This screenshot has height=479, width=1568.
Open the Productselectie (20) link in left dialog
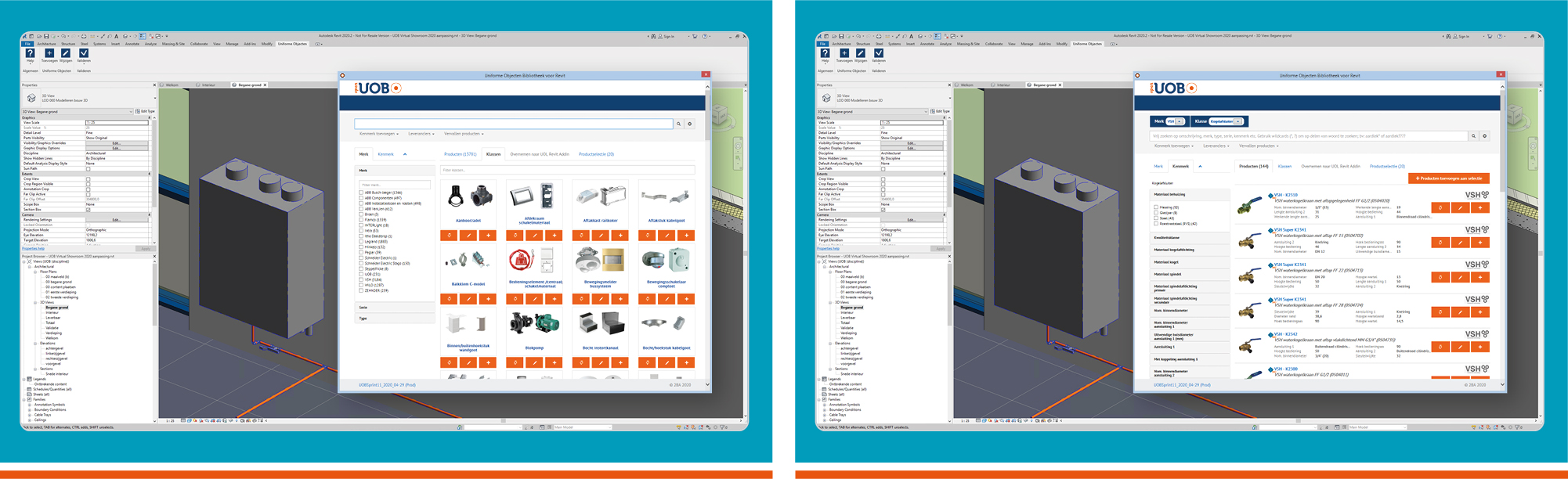pyautogui.click(x=596, y=154)
